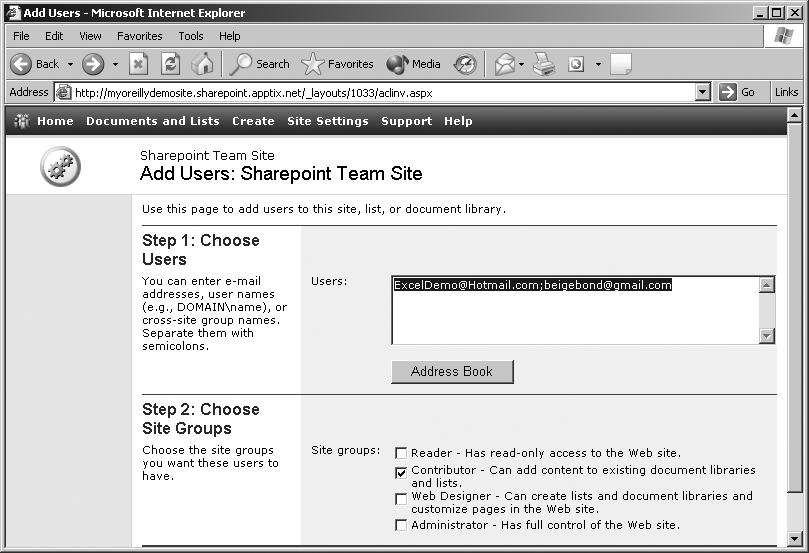Print the page with the printer icon

[x=544, y=64]
